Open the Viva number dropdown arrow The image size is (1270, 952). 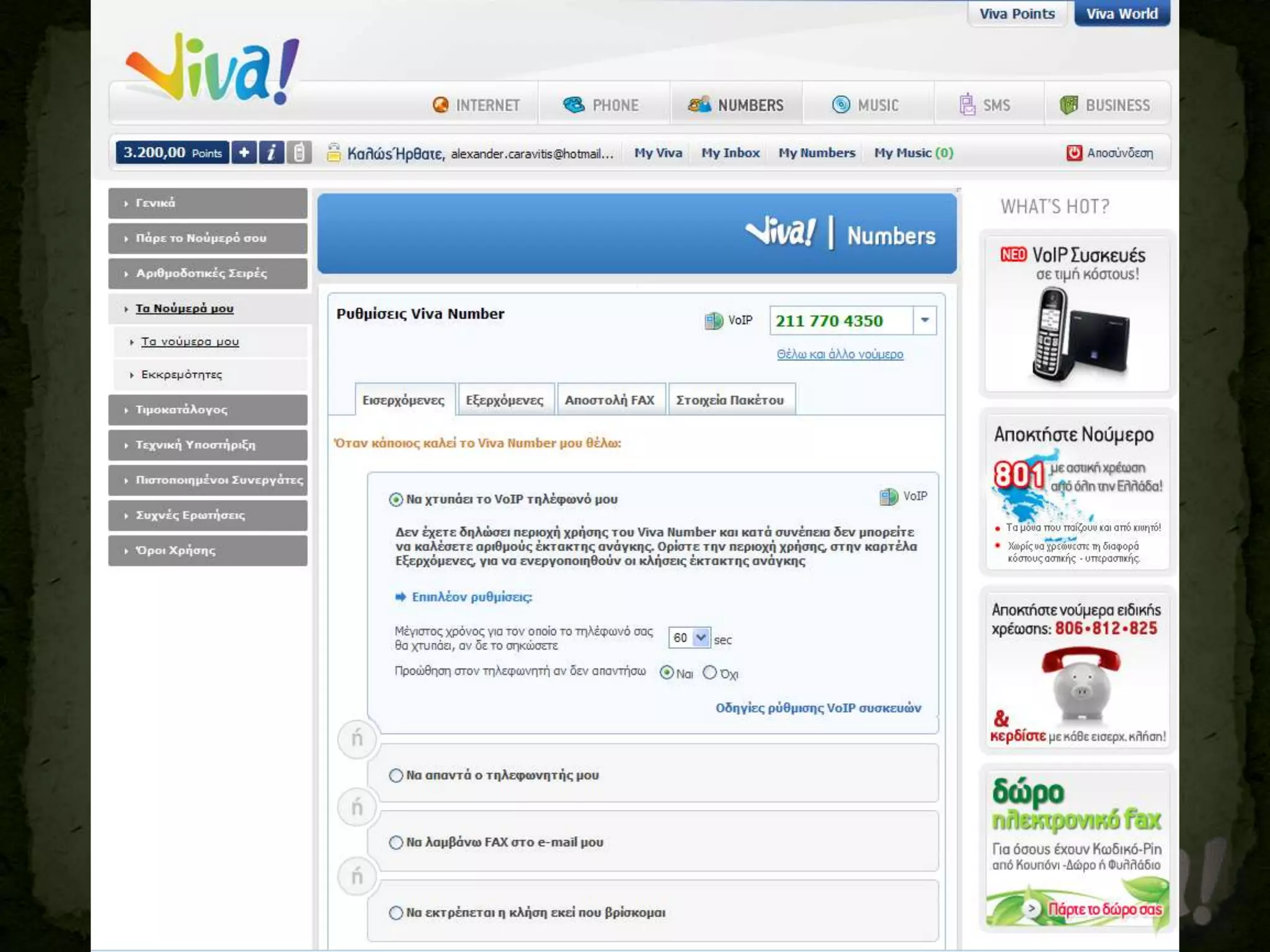pyautogui.click(x=925, y=320)
